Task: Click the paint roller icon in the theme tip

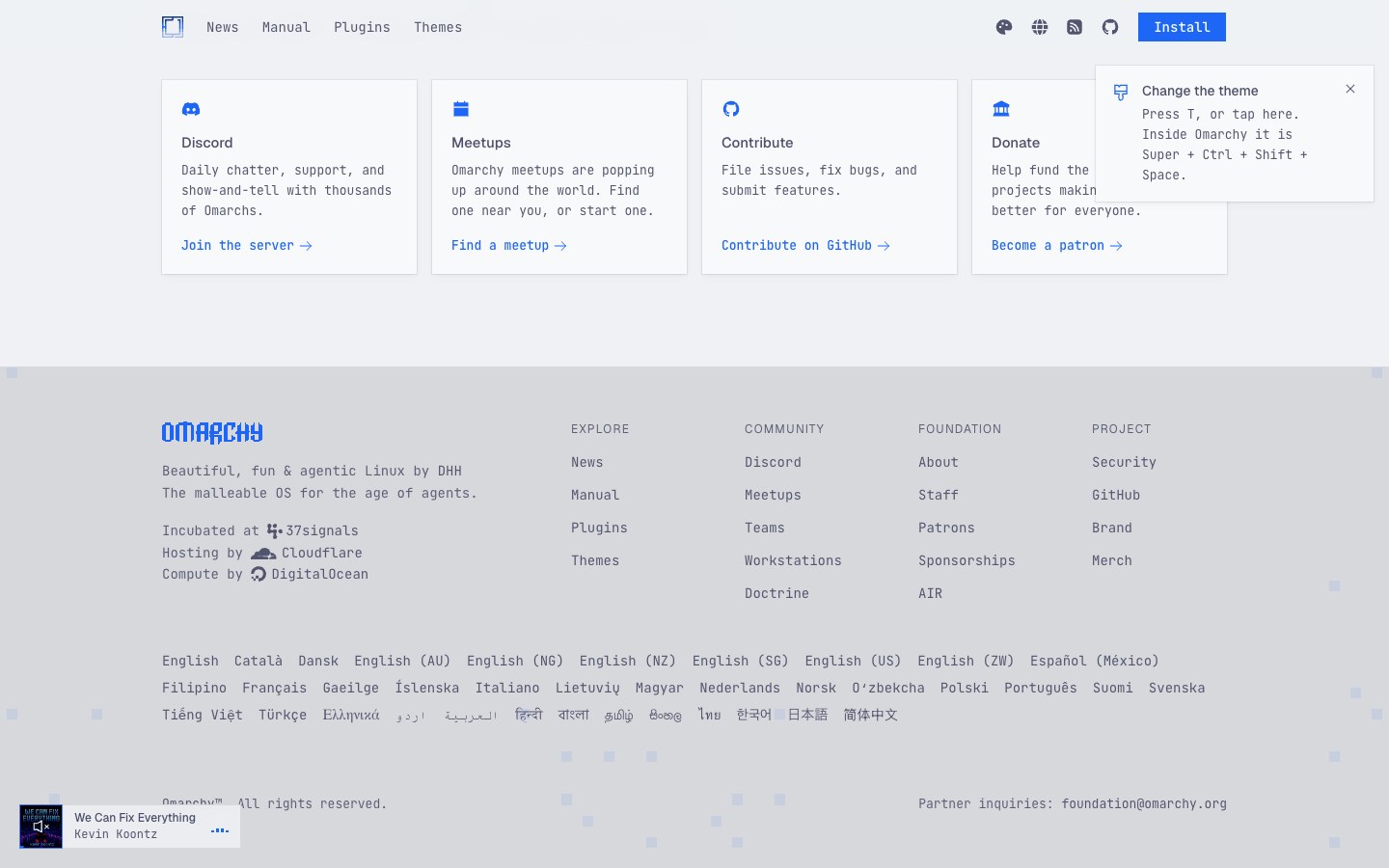Action: [x=1121, y=93]
